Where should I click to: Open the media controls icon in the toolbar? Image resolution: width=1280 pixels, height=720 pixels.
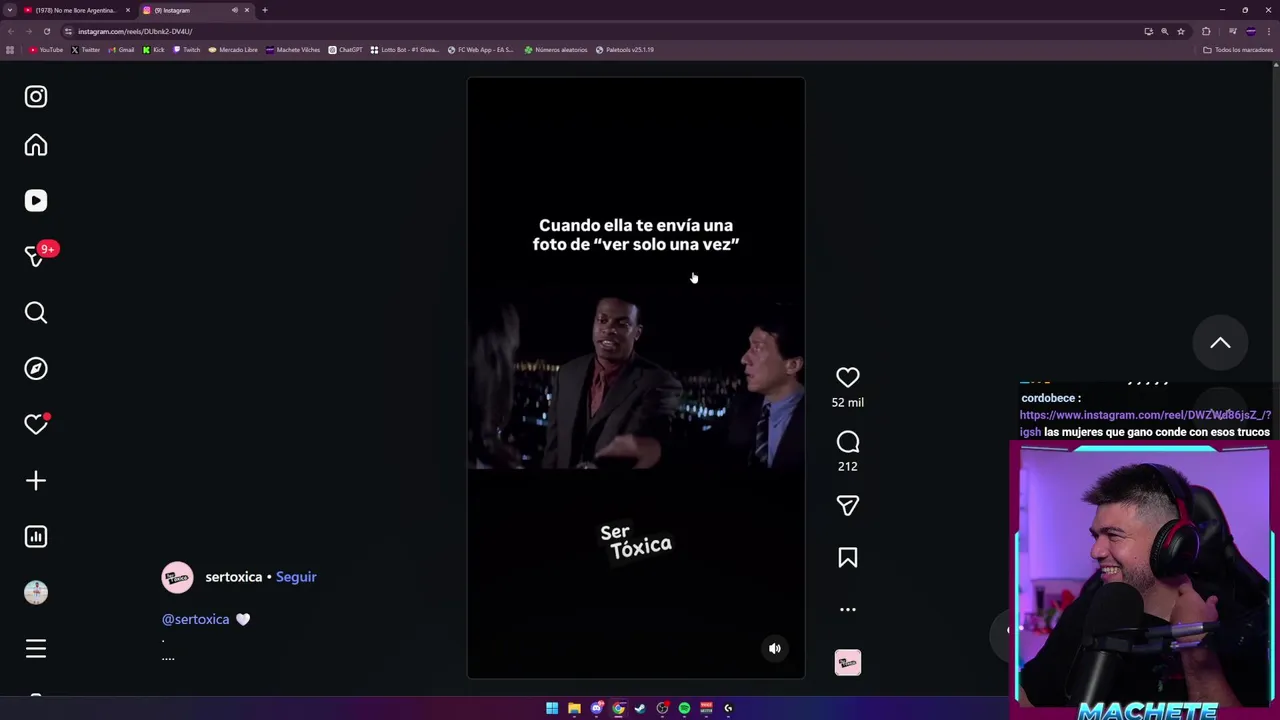tap(1233, 31)
